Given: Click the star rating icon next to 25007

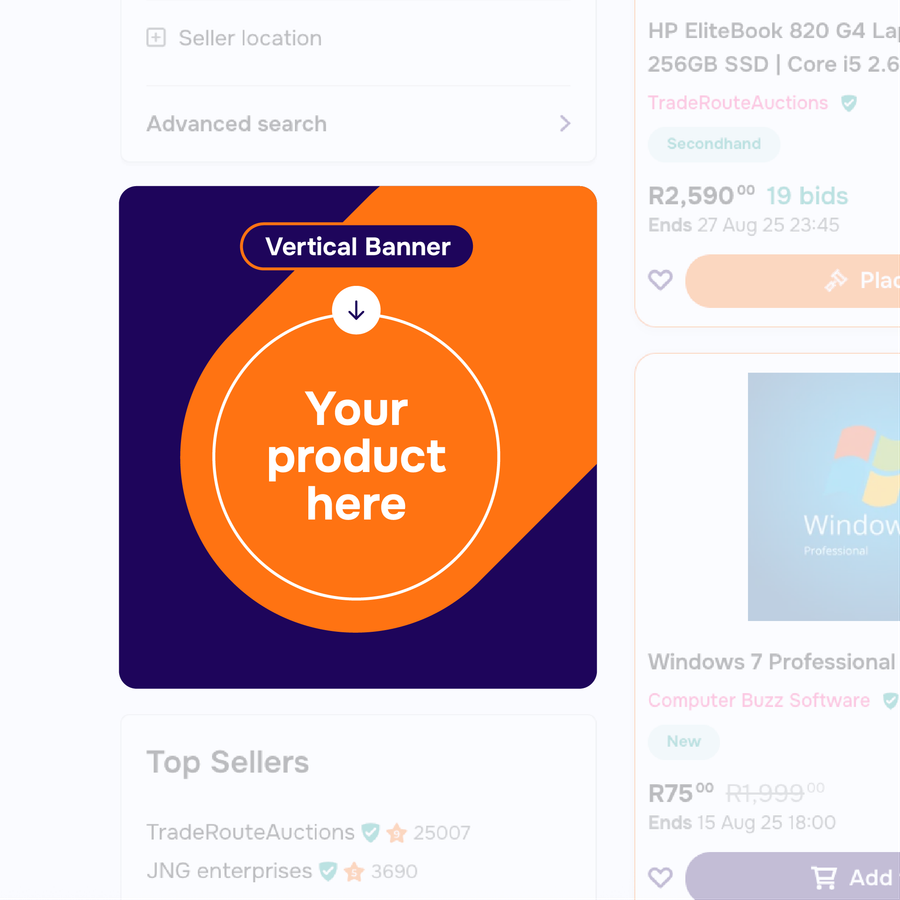Looking at the screenshot, I should (x=397, y=833).
